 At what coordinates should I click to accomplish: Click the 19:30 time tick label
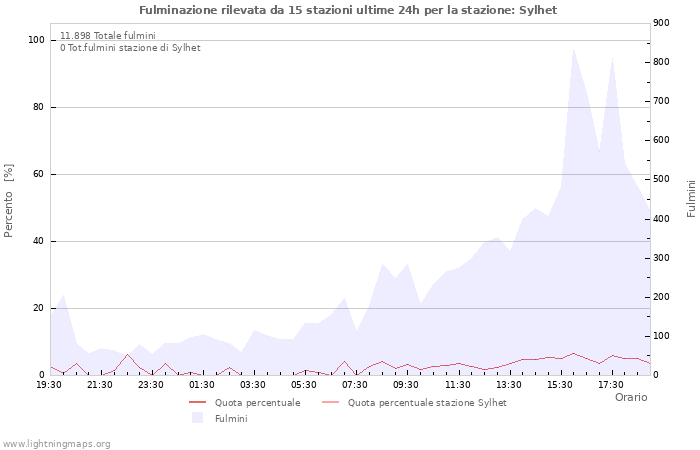click(49, 384)
